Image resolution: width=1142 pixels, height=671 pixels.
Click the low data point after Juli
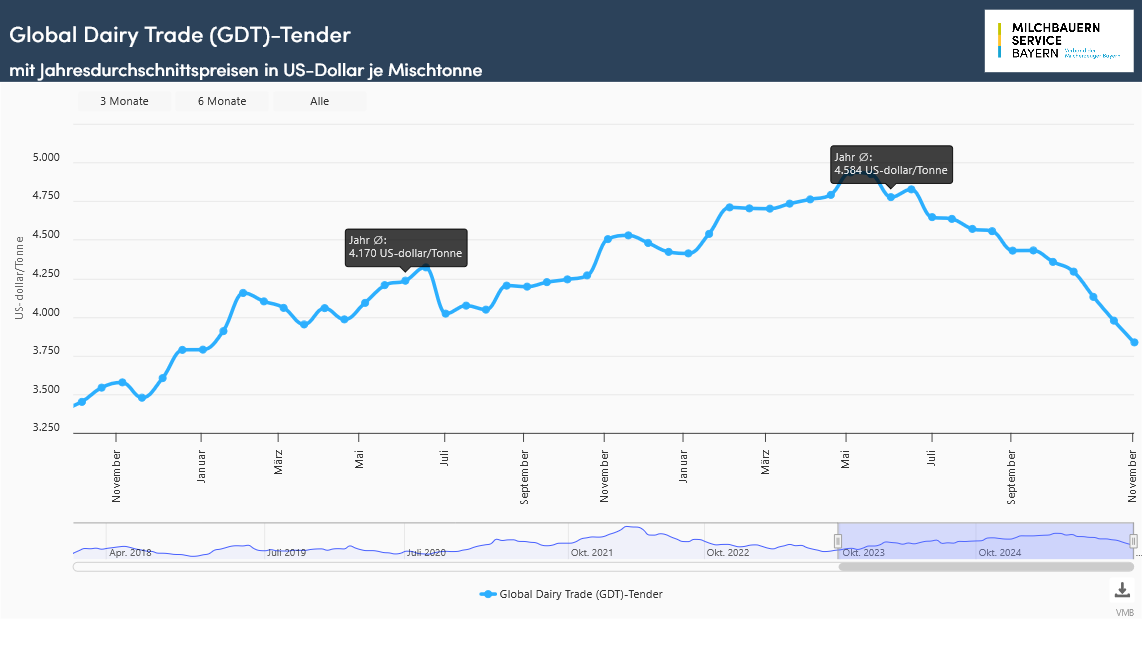coord(445,314)
